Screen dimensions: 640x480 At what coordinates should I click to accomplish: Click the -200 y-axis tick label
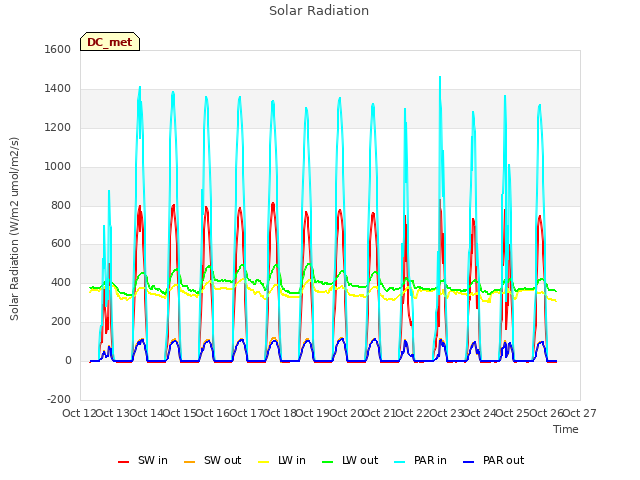(59, 400)
